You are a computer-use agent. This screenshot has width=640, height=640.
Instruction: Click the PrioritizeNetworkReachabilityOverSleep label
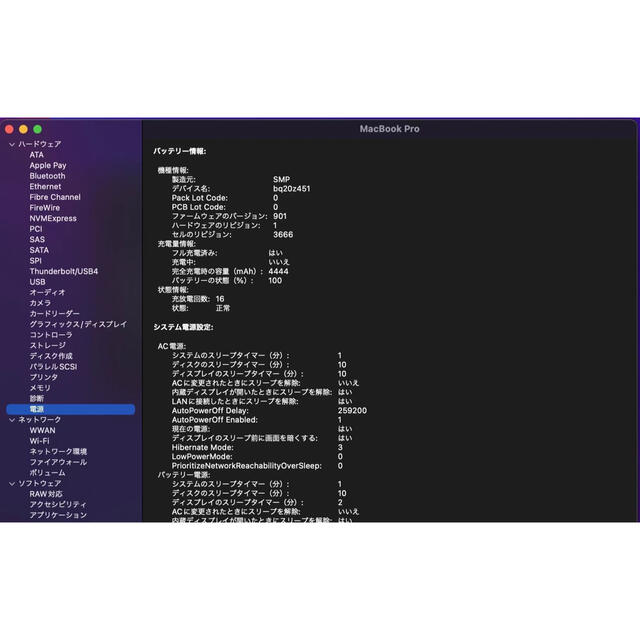(247, 466)
